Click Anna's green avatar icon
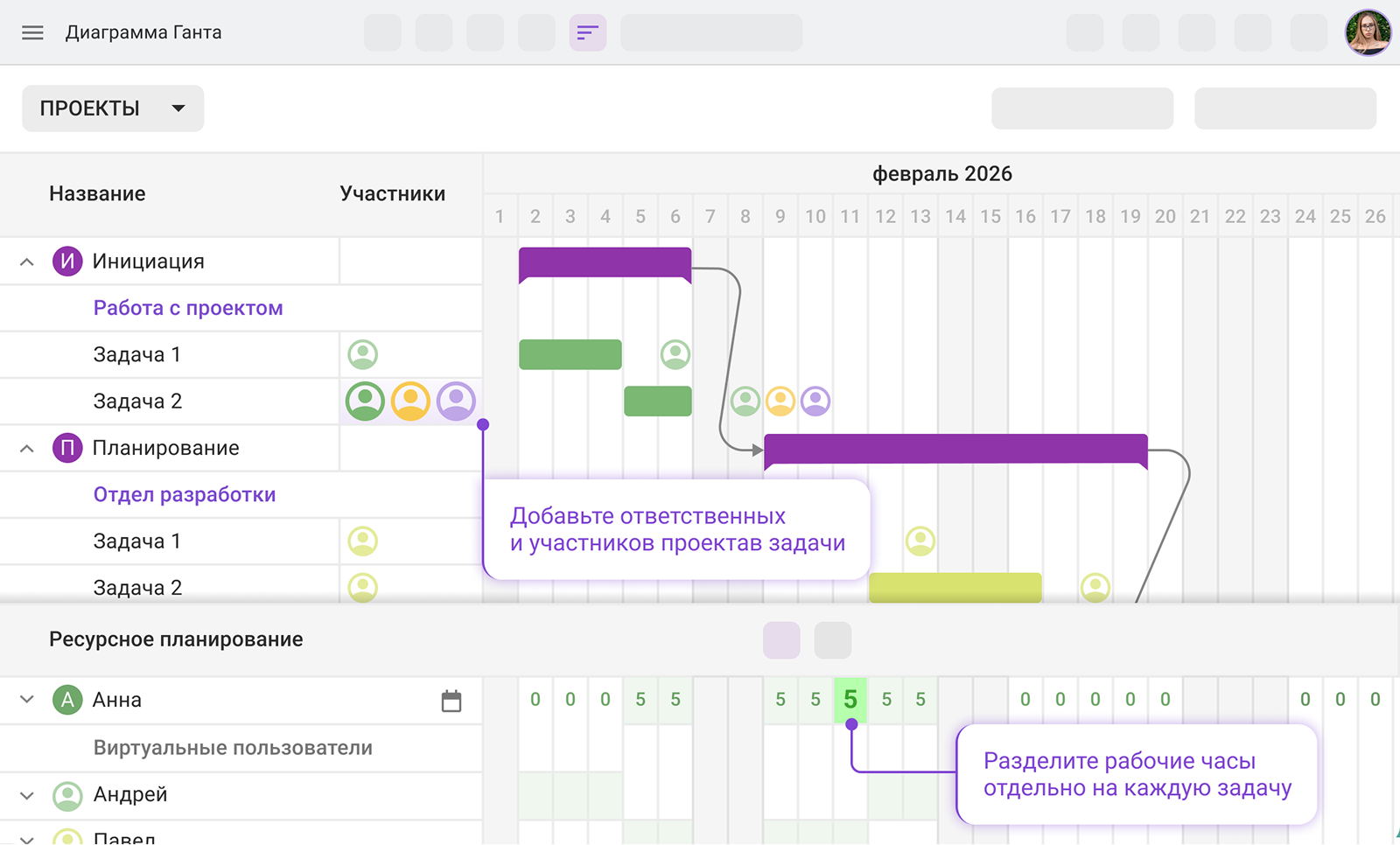Image resolution: width=1400 pixels, height=845 pixels. (67, 700)
